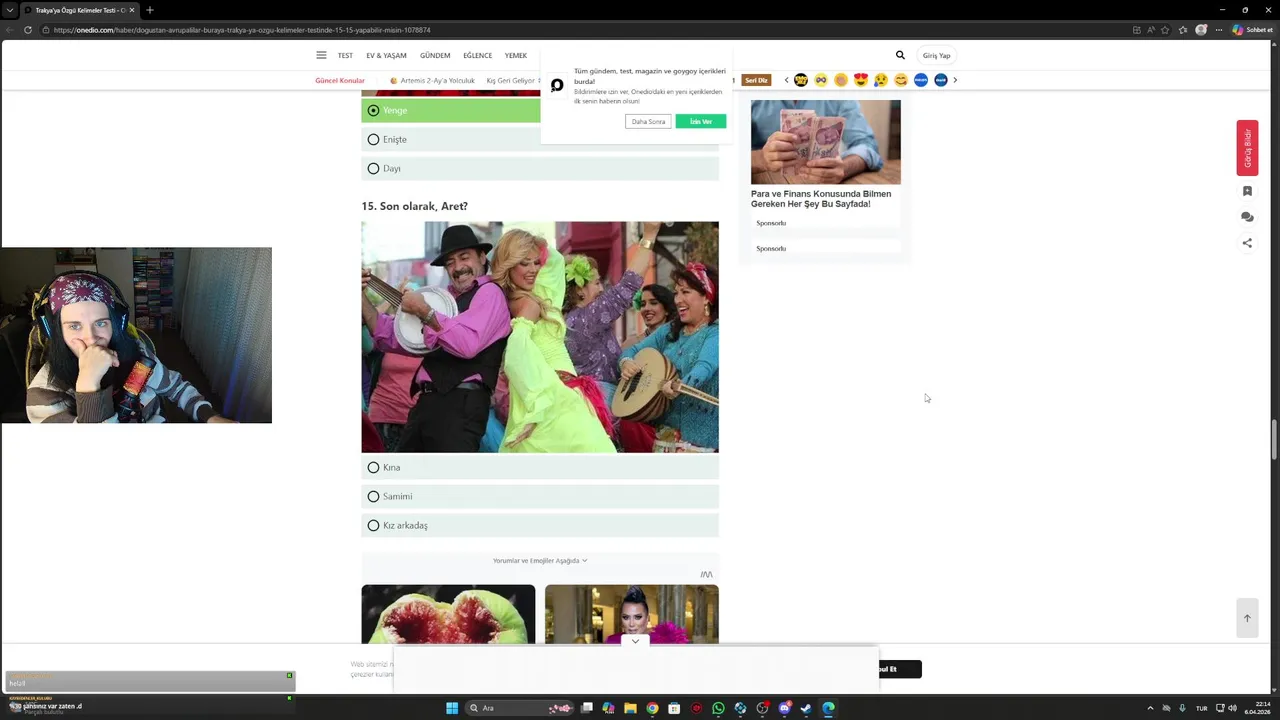Open the money-hands ad thumbnail
1280x720 pixels.
(826, 141)
